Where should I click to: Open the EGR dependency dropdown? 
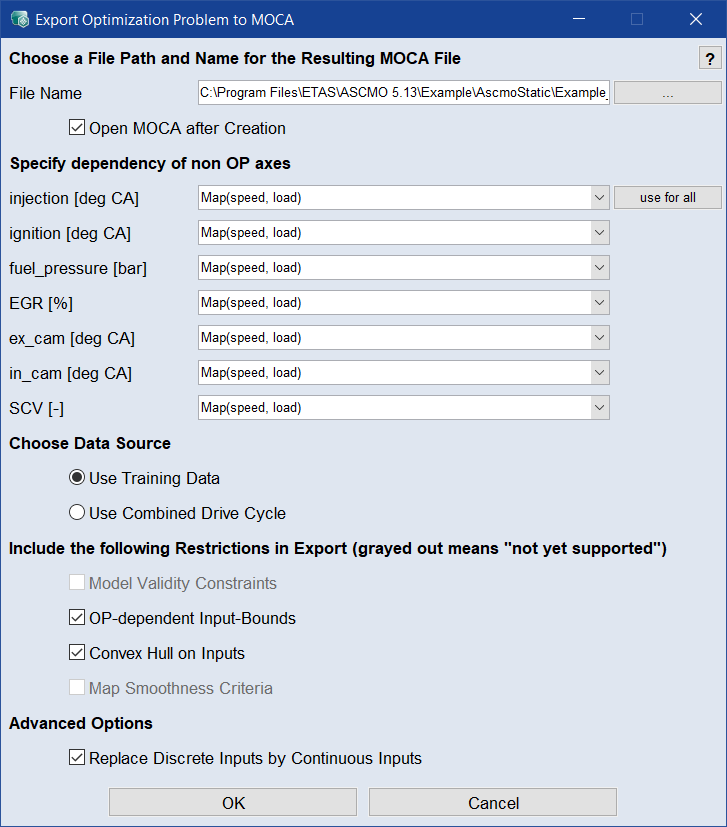tap(599, 303)
